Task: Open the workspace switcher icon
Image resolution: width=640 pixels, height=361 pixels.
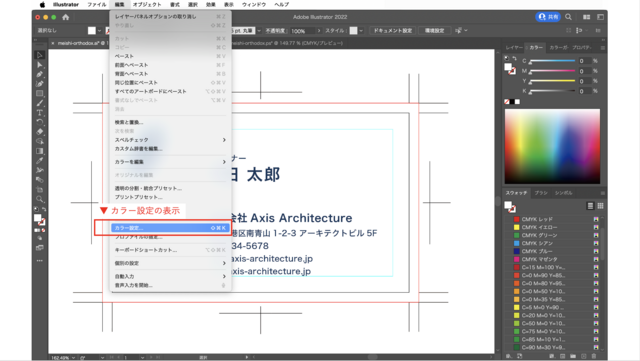Action: [x=600, y=17]
